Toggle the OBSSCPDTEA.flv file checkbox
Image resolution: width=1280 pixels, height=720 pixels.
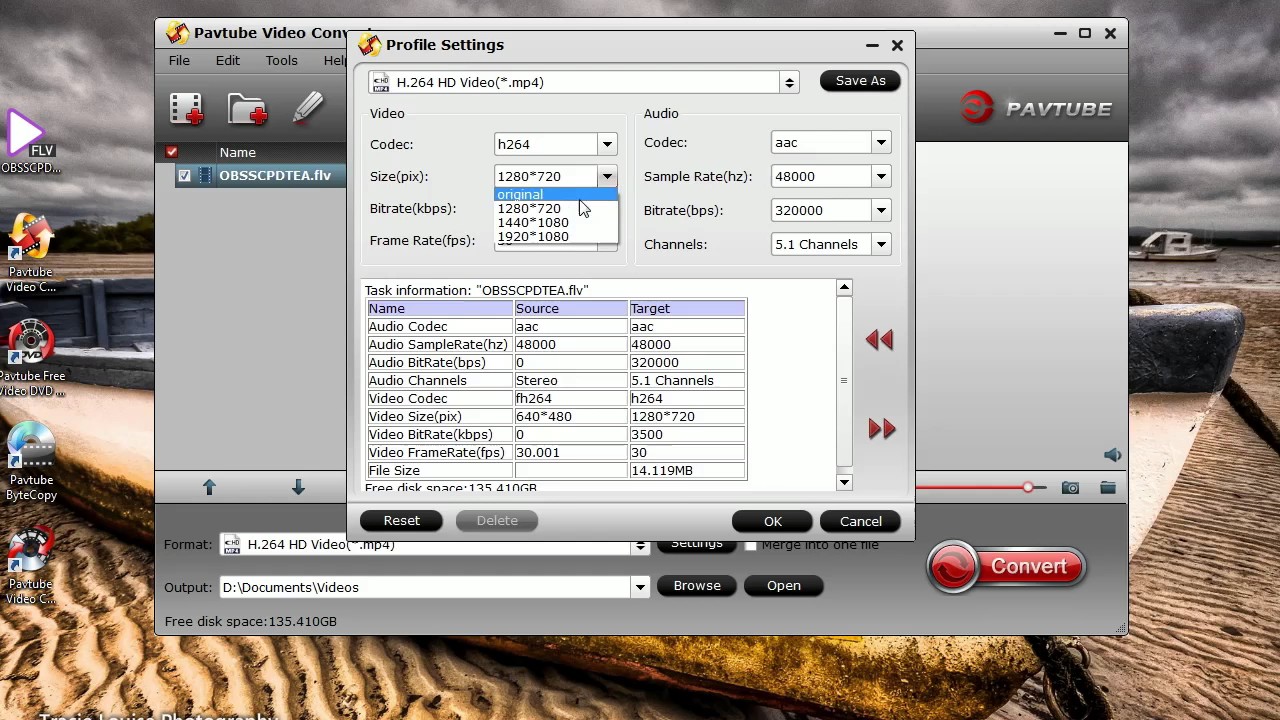[184, 176]
